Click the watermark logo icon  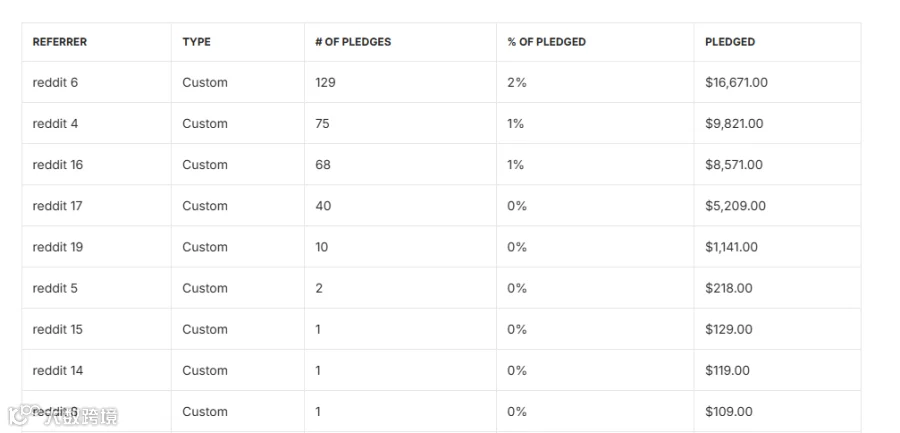[22, 415]
